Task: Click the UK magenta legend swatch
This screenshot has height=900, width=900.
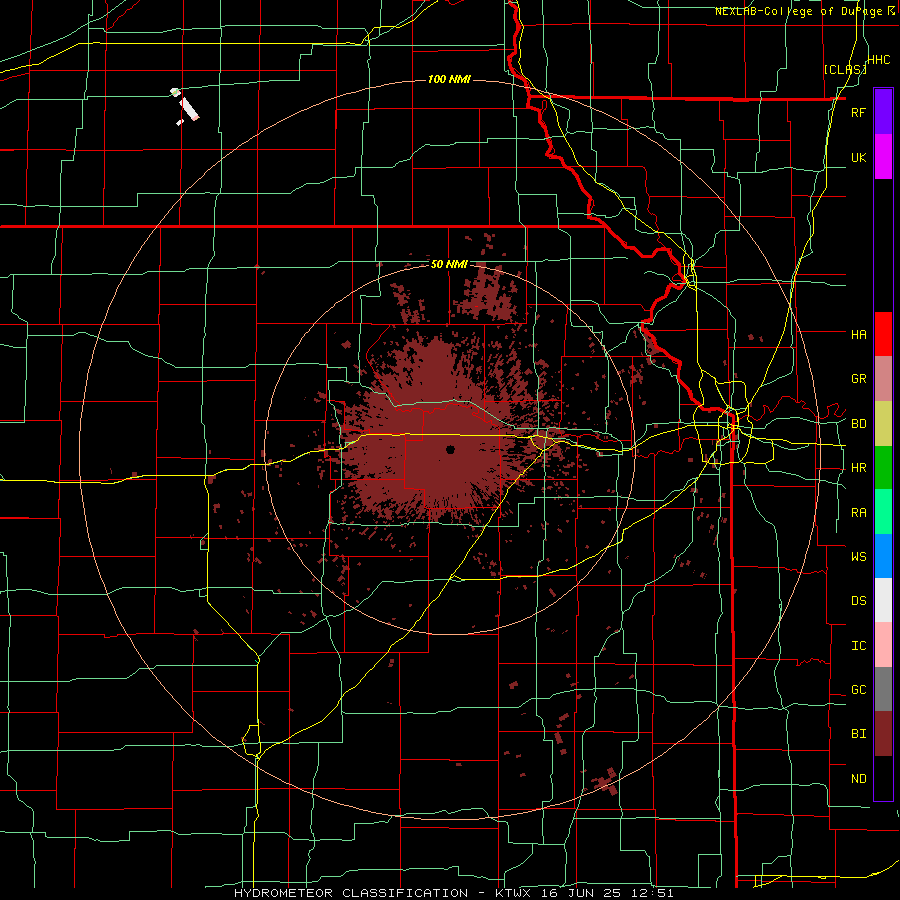Action: 883,157
